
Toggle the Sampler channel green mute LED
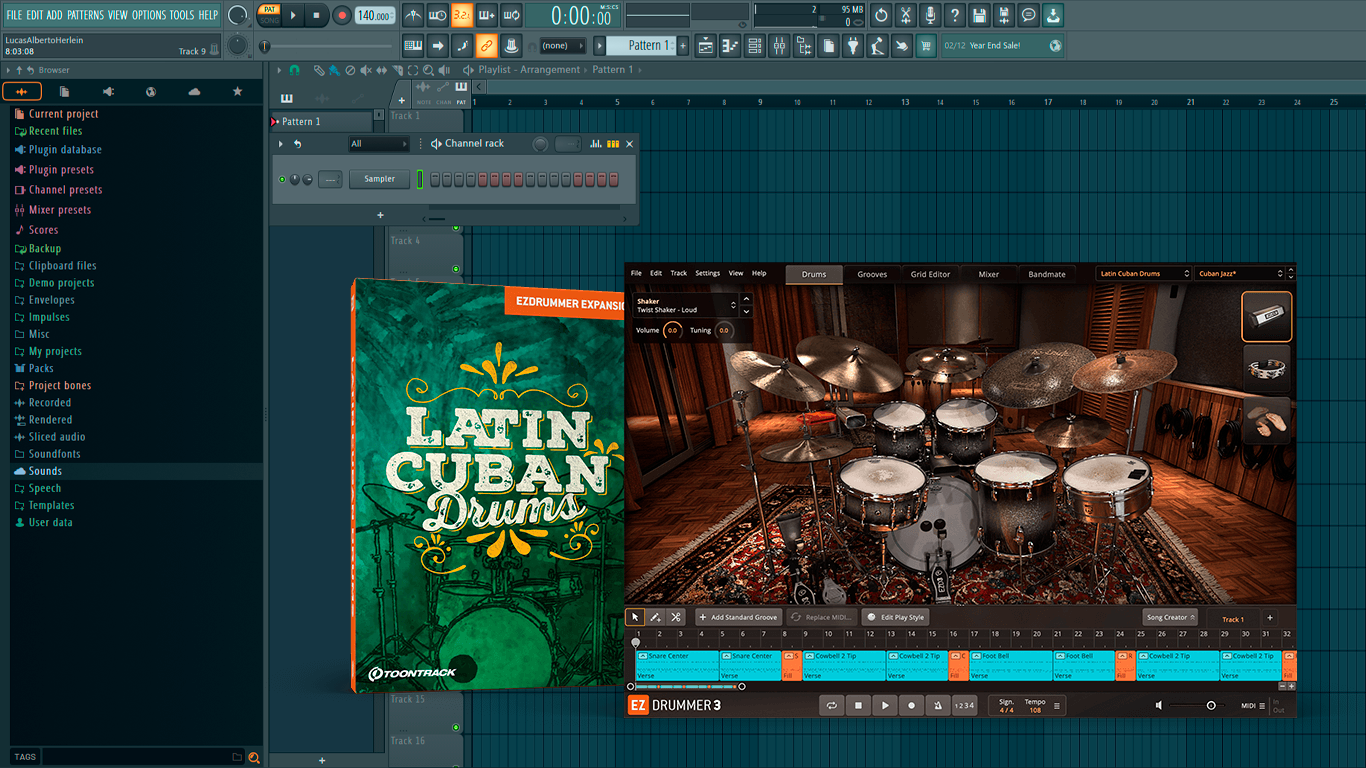coord(282,179)
